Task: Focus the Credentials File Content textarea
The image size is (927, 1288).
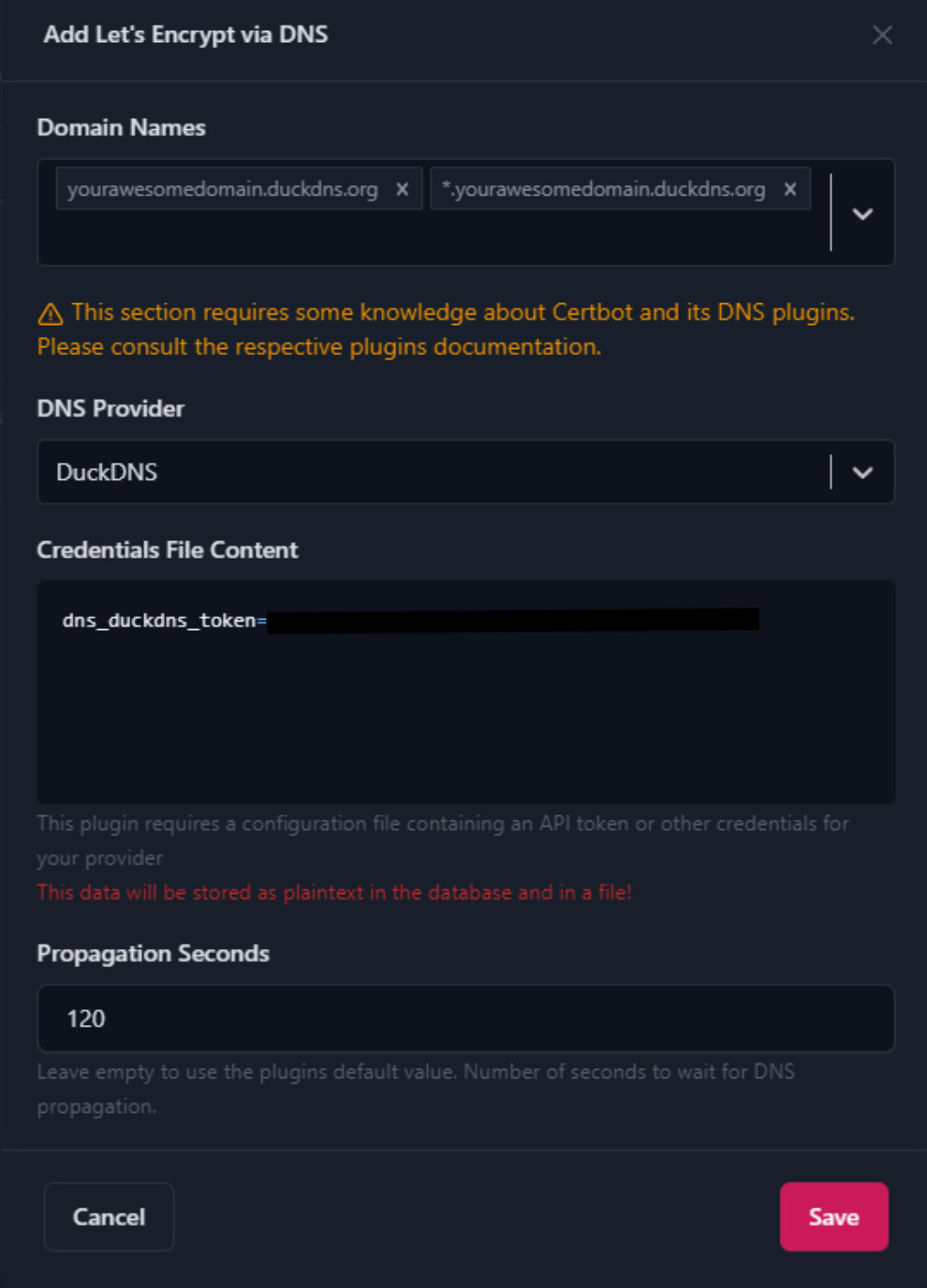Action: [x=465, y=711]
